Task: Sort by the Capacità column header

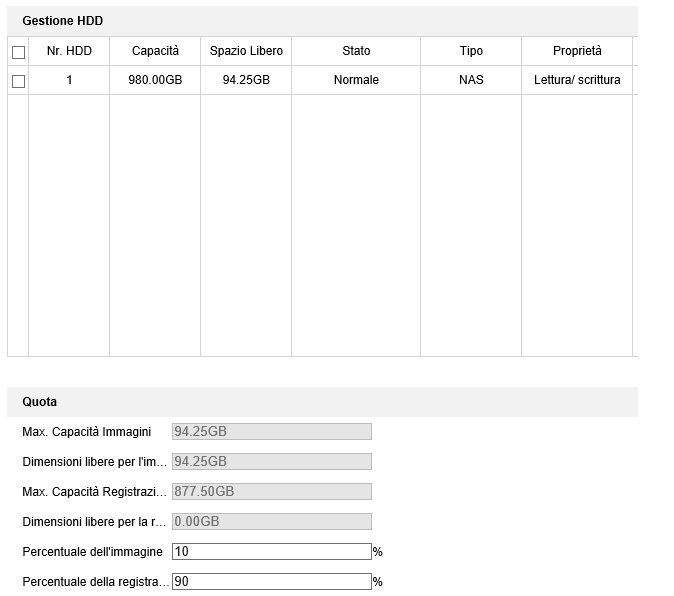Action: click(x=155, y=51)
